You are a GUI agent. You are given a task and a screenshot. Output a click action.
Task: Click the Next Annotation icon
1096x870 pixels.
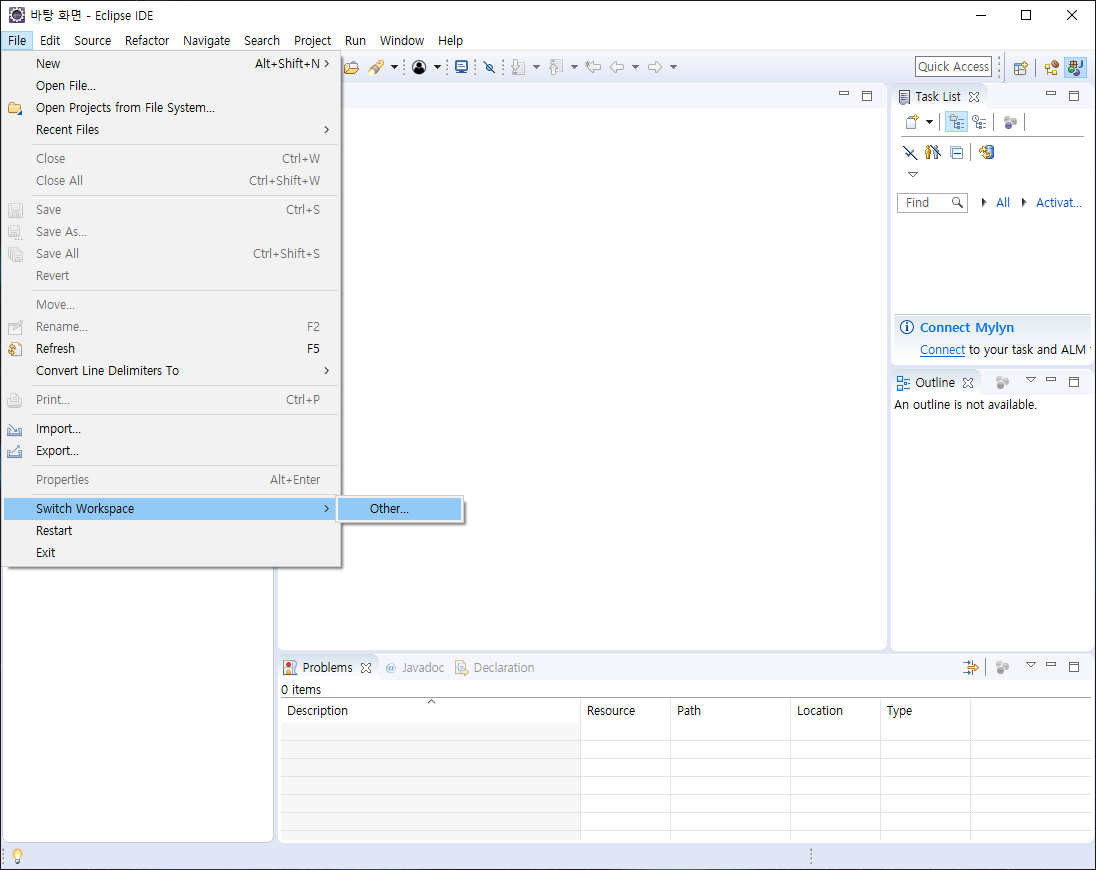518,67
